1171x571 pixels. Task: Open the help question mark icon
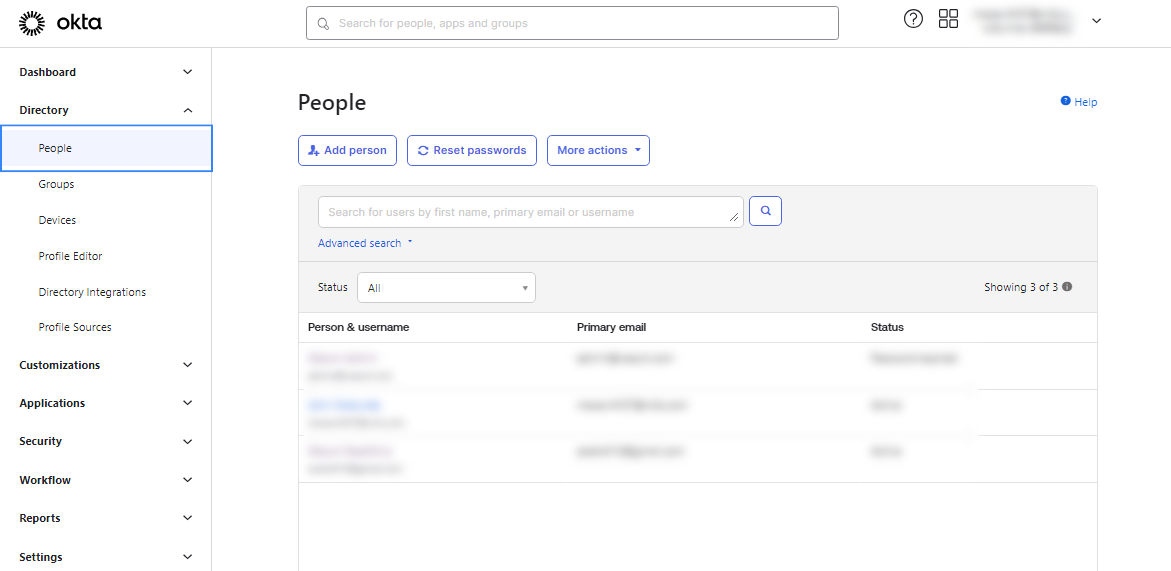coord(912,19)
